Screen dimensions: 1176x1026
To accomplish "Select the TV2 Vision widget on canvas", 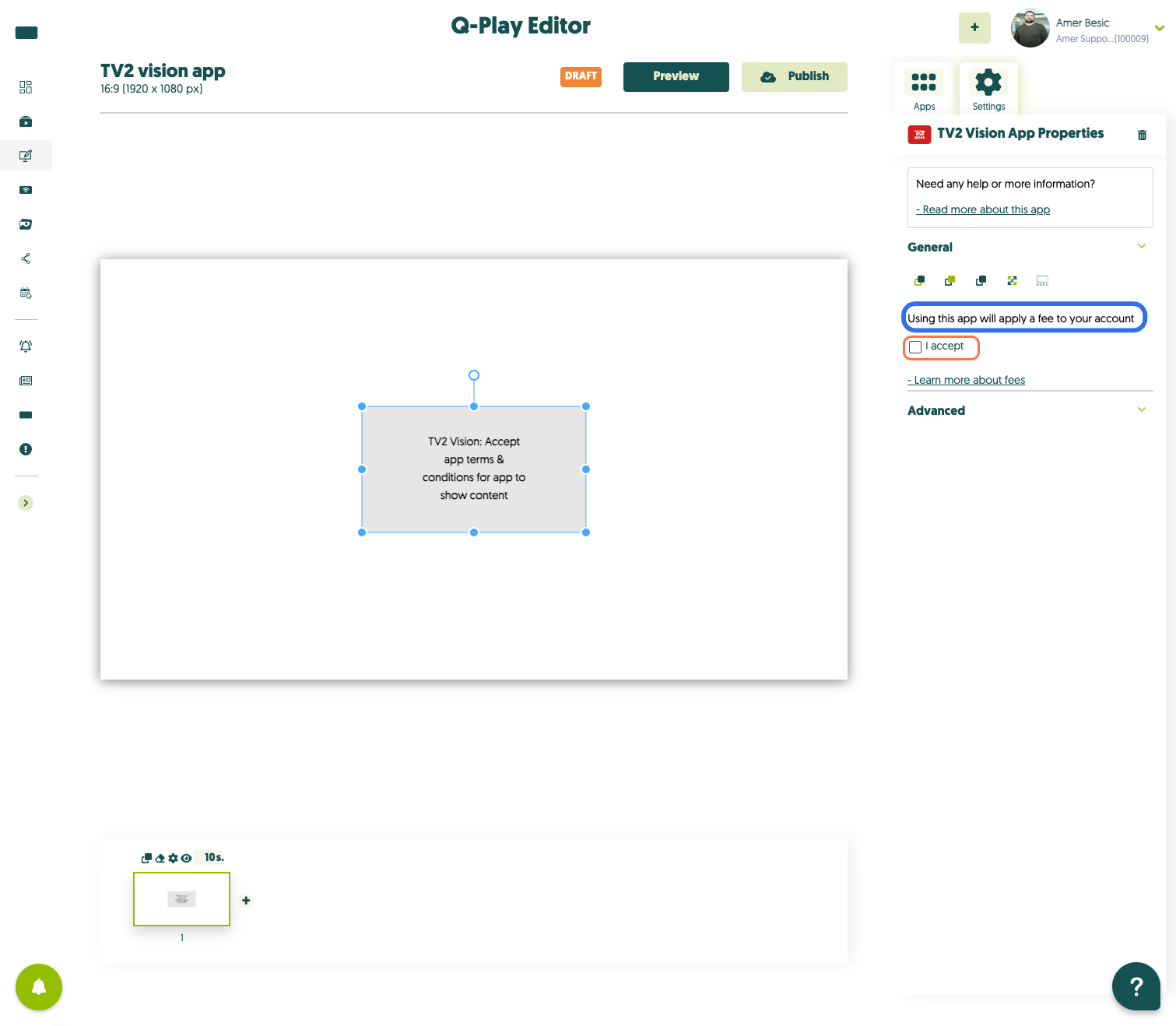I will click(474, 469).
